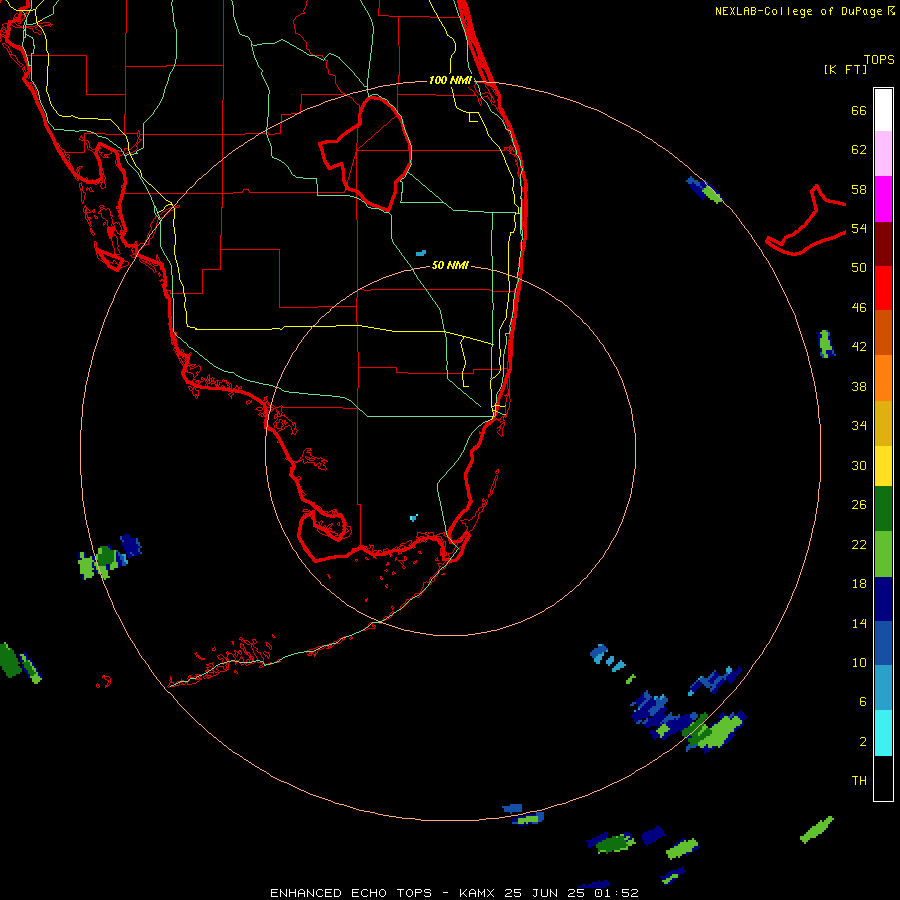Click the TH legend label
Viewport: 900px width, 900px height.
859,781
